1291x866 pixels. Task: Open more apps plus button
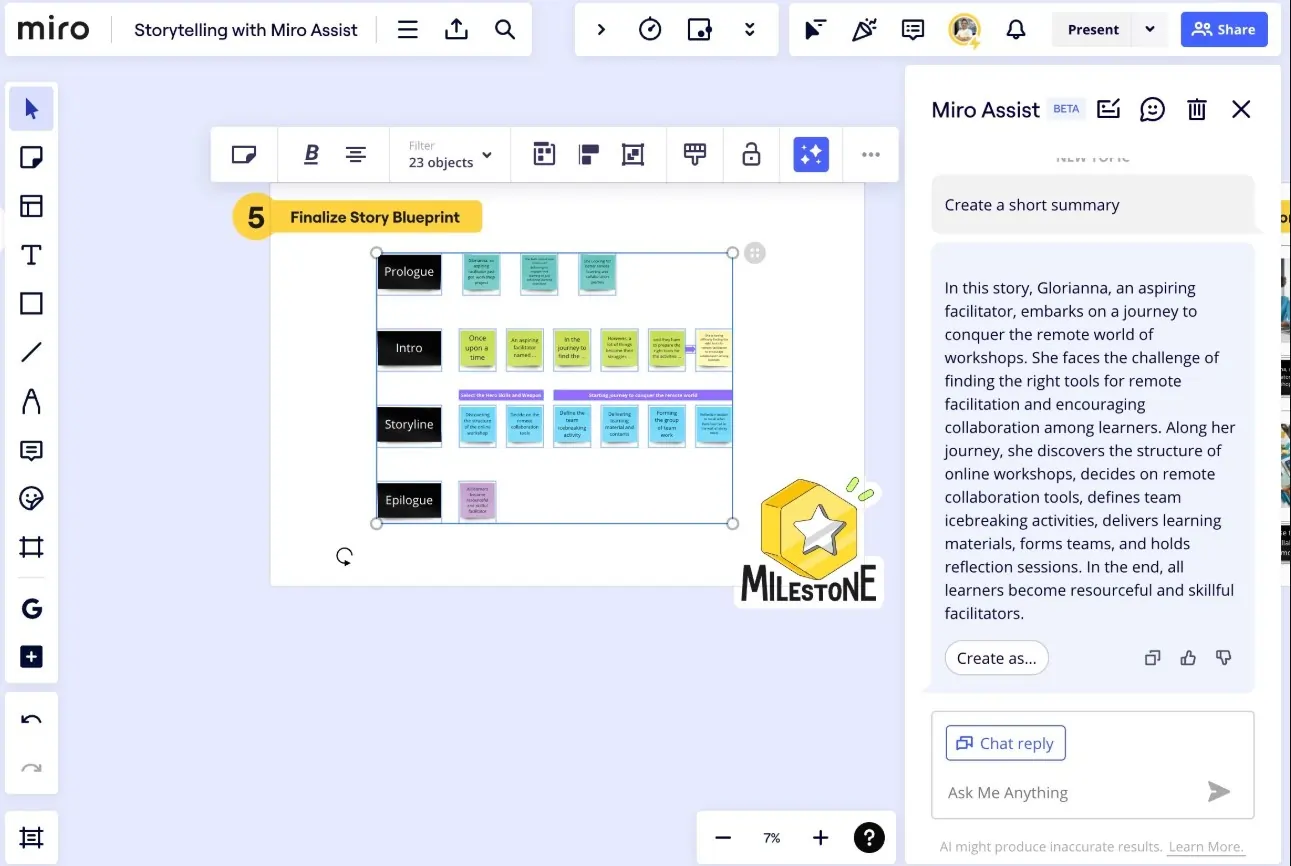[x=31, y=657]
